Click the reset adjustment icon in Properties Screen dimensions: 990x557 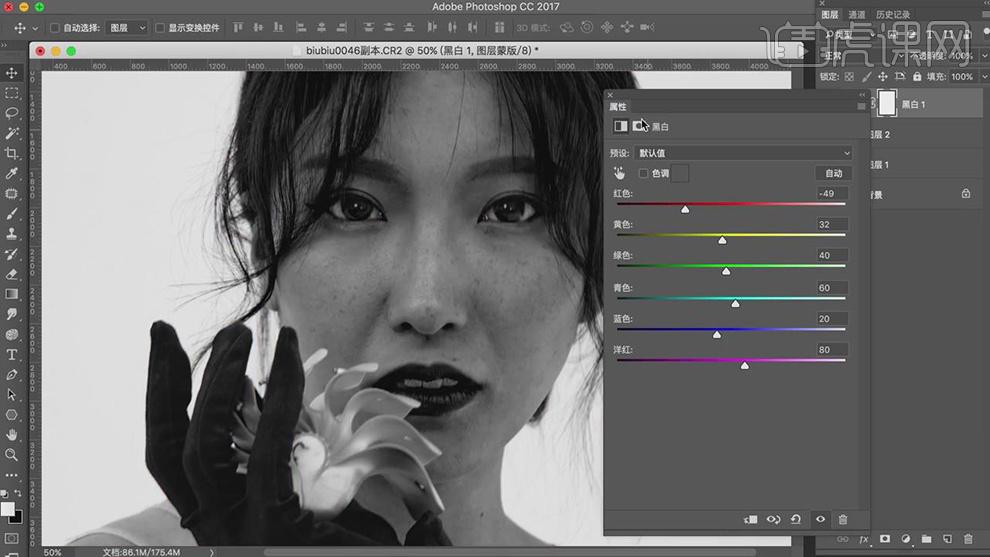[x=796, y=519]
